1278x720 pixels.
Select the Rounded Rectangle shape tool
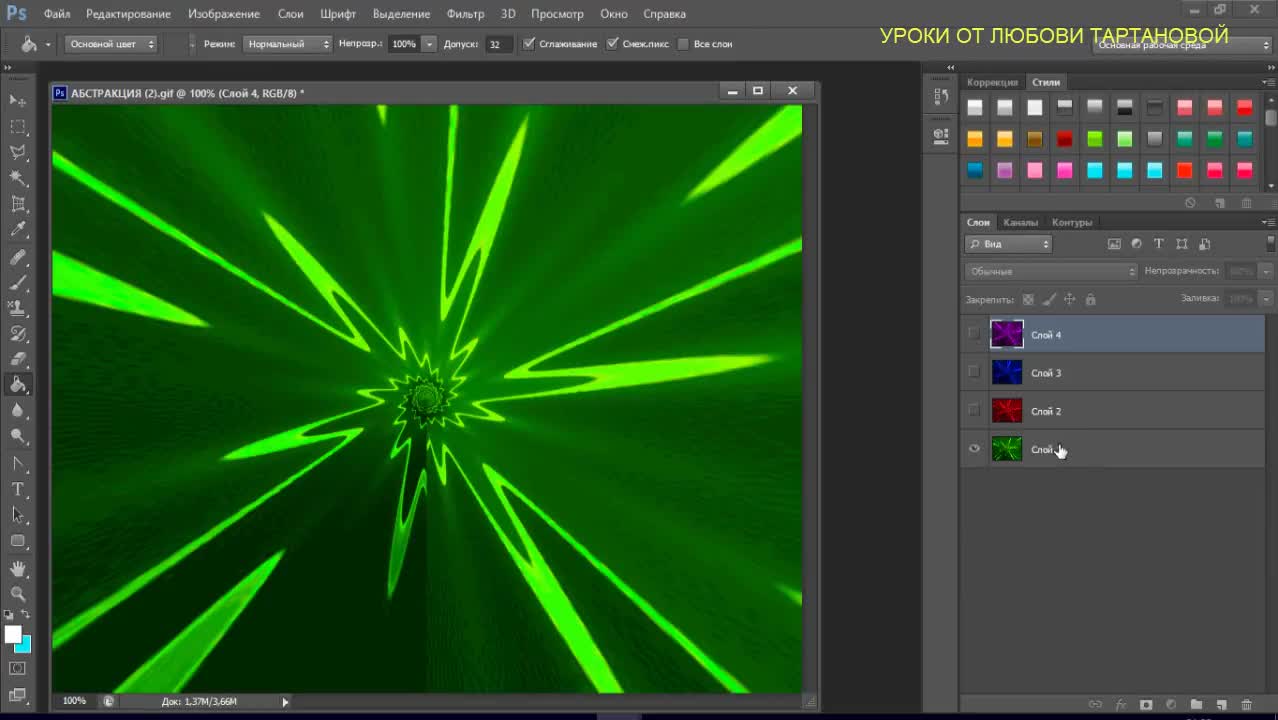18,541
